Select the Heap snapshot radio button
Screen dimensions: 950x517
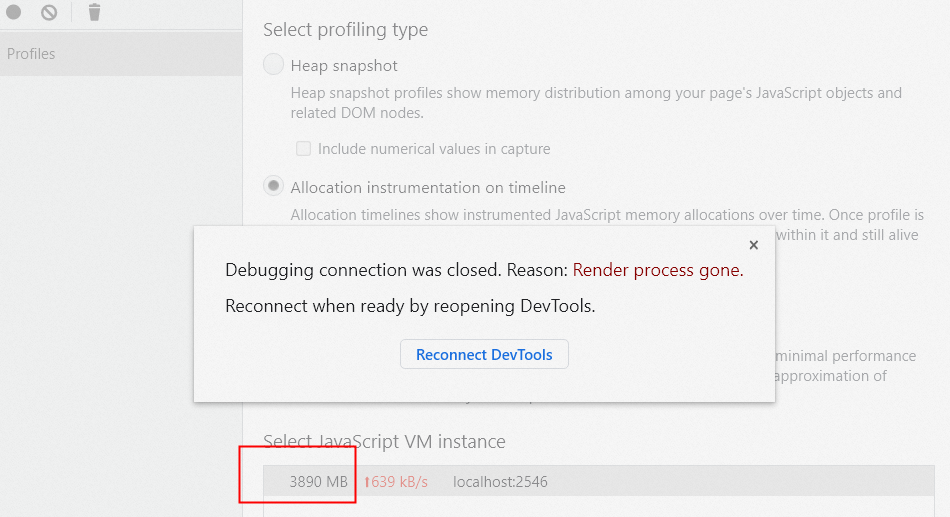tap(273, 64)
